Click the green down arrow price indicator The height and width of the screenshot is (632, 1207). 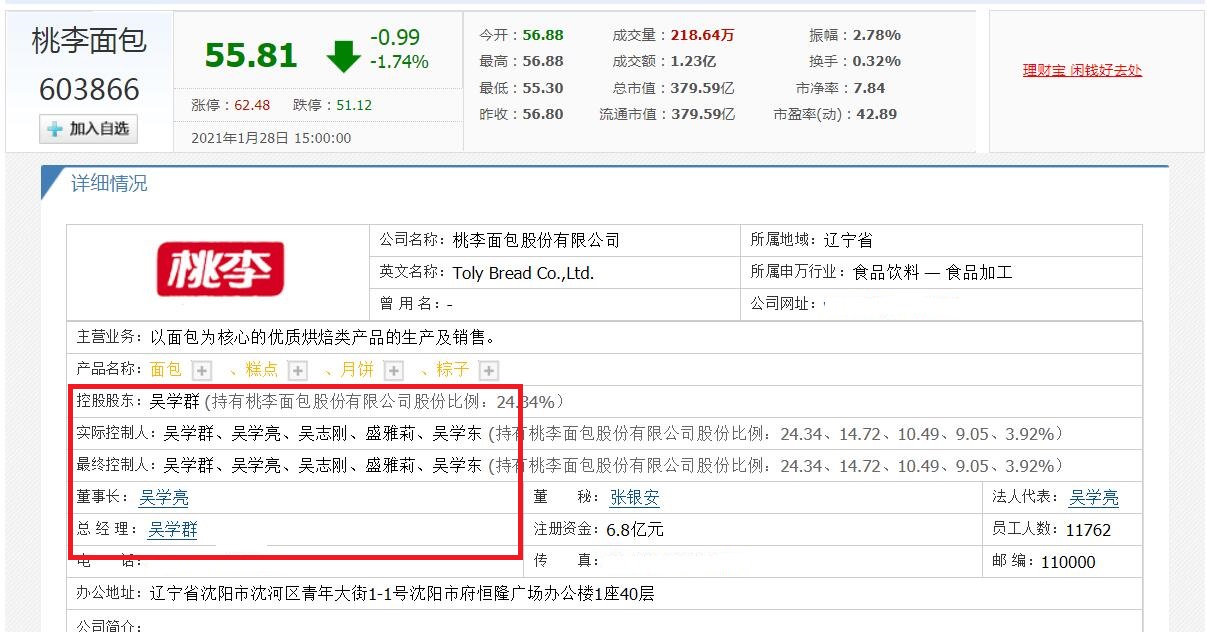click(343, 56)
